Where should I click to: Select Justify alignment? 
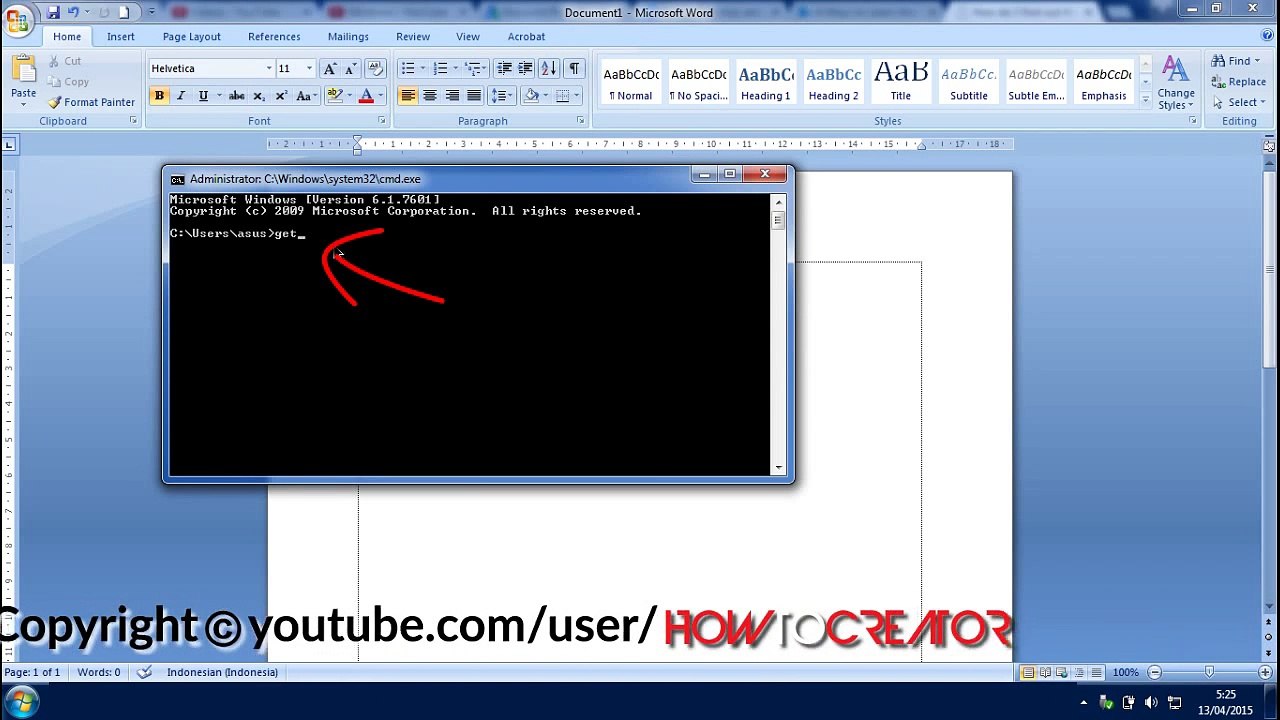[474, 96]
